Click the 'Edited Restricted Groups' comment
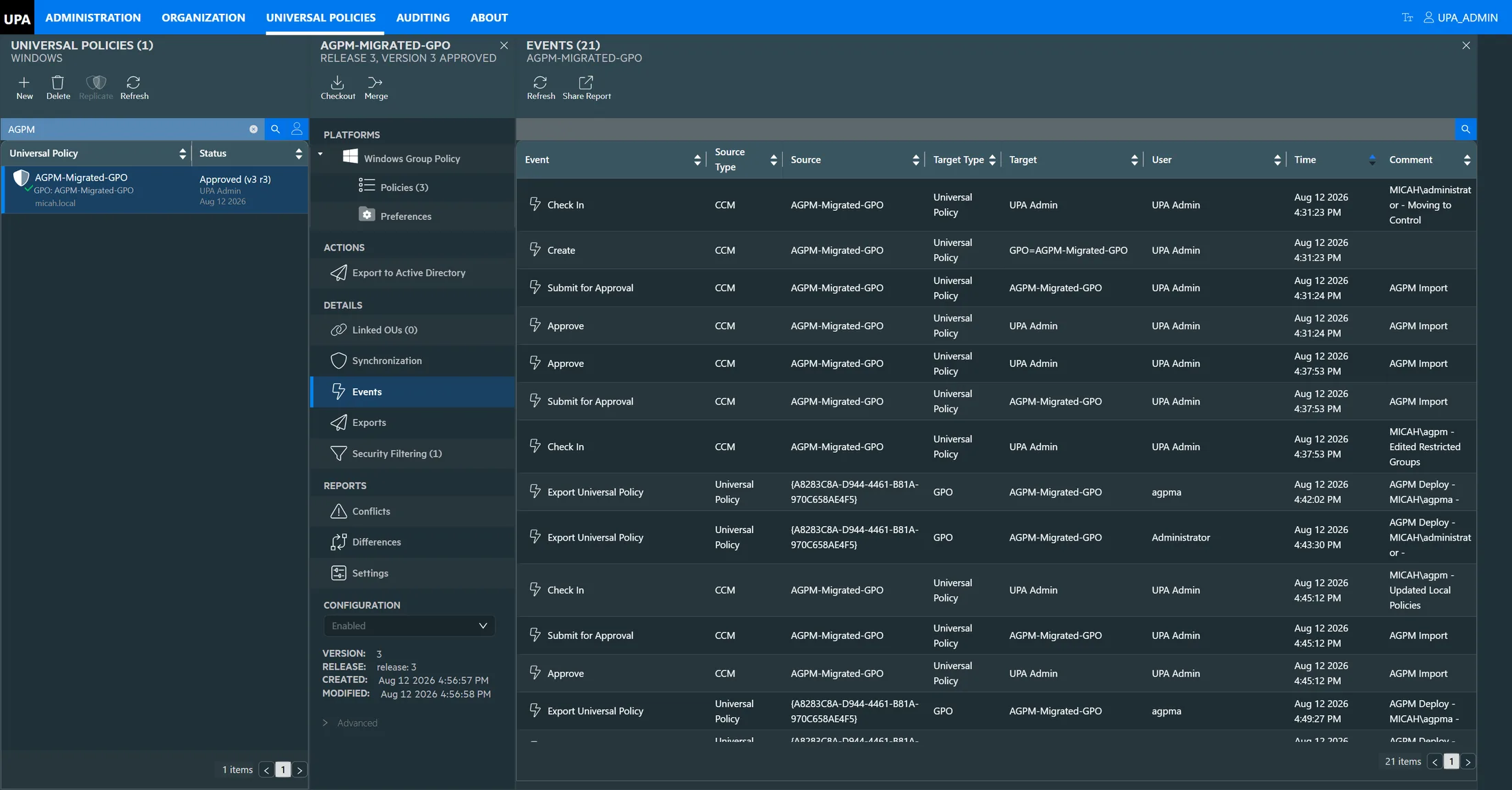 1425,447
